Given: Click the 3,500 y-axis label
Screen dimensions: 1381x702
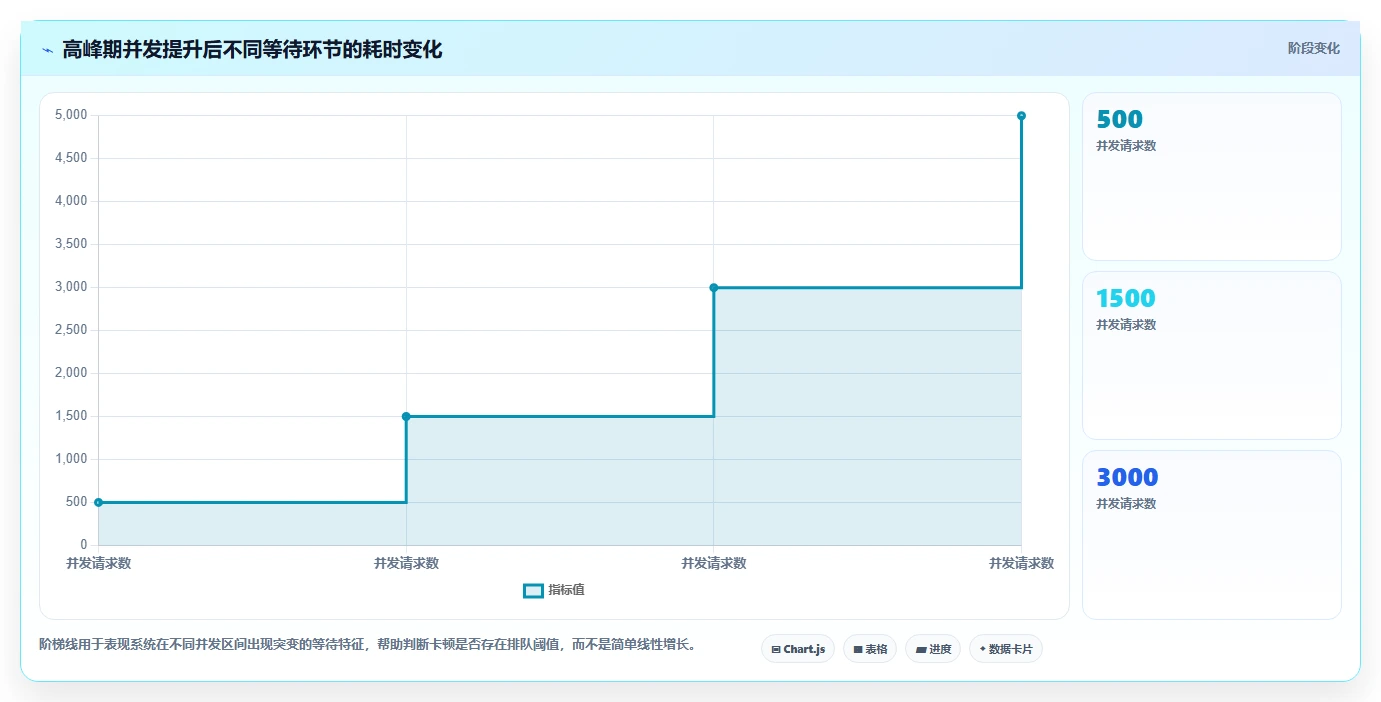Looking at the screenshot, I should pos(71,244).
